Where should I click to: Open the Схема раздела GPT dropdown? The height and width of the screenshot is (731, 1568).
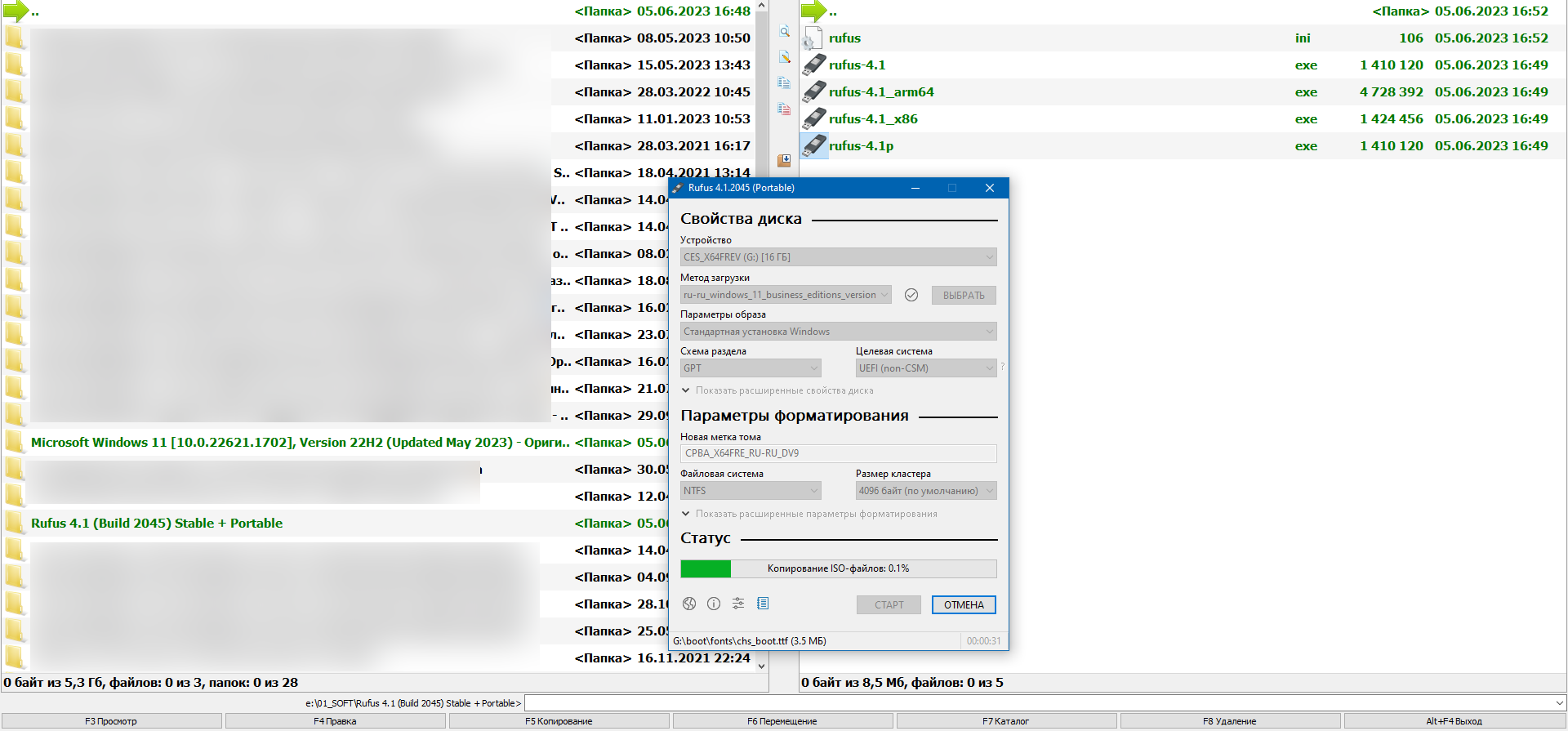click(x=751, y=368)
